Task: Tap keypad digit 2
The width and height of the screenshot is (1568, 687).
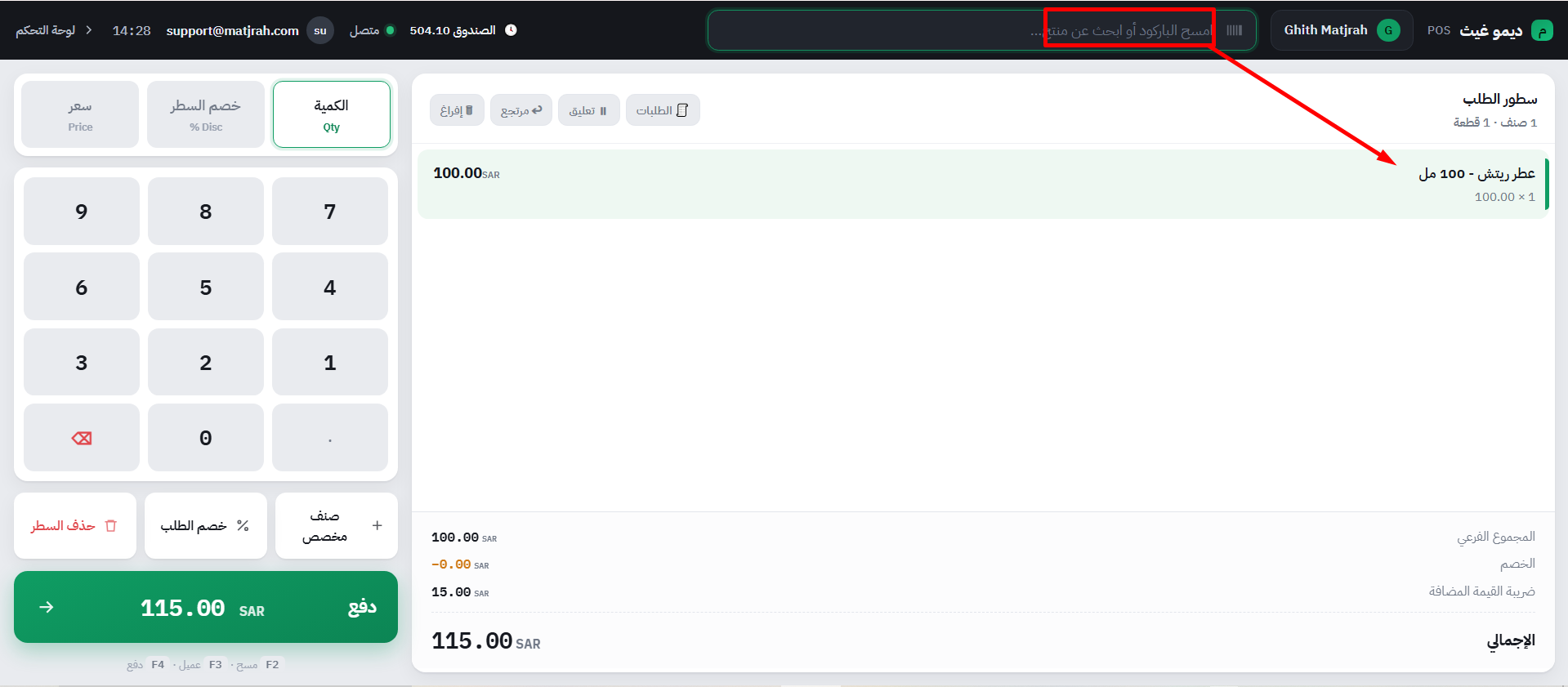Action: tap(206, 362)
